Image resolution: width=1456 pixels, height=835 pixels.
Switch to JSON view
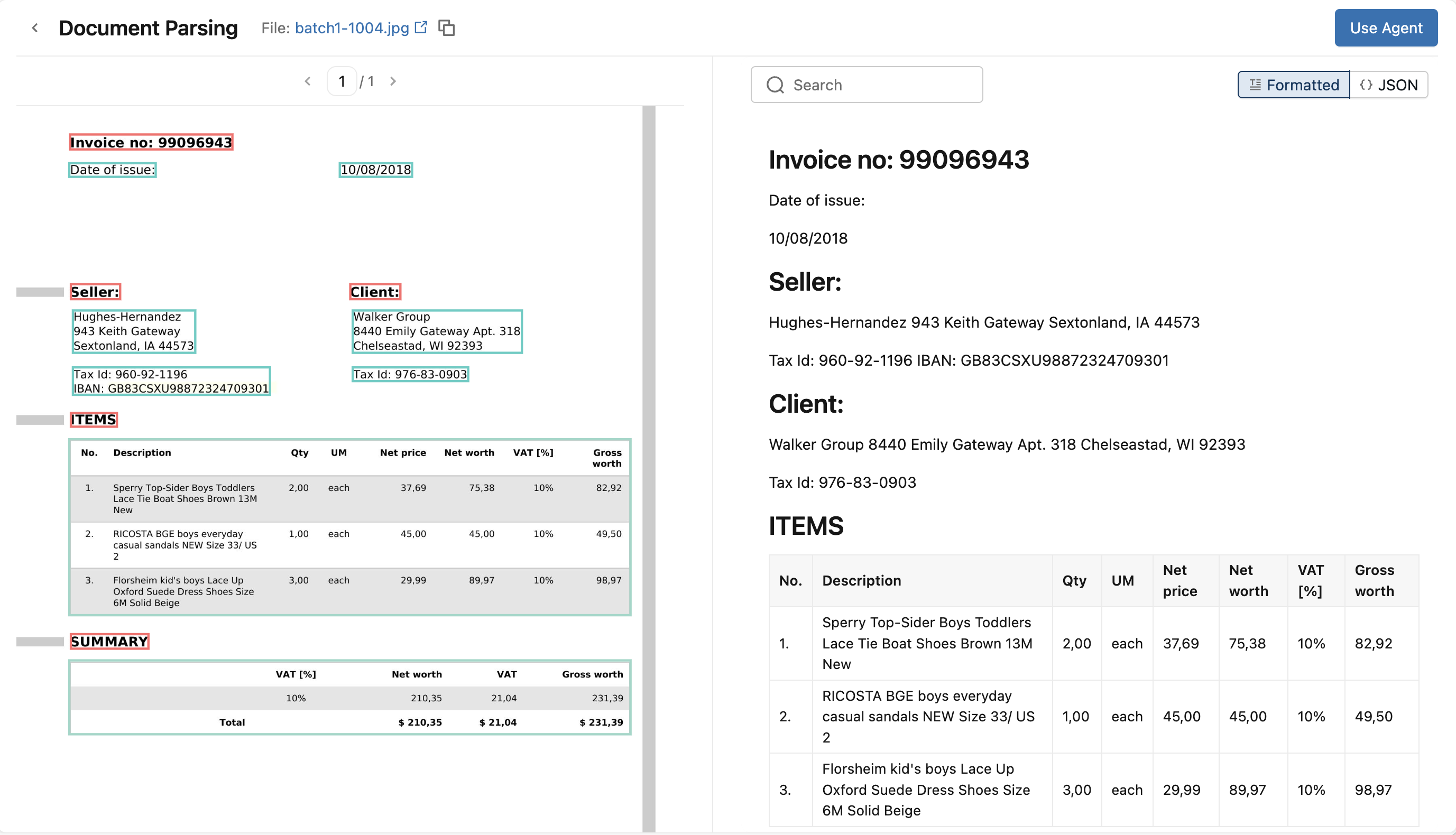coord(1389,85)
